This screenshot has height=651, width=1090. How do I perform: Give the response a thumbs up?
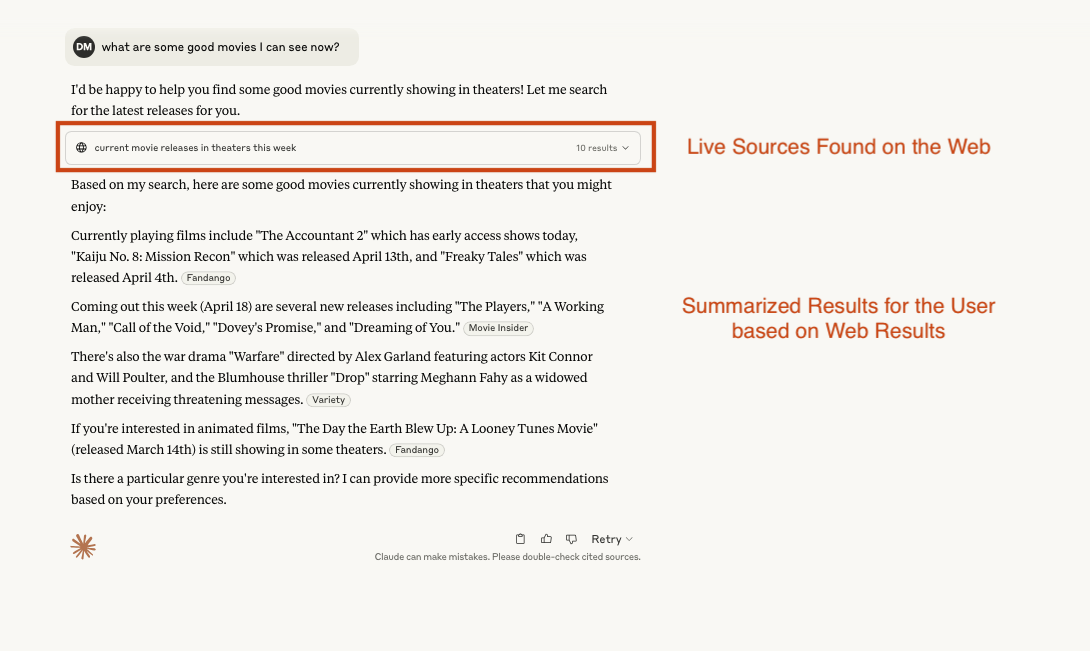click(546, 539)
